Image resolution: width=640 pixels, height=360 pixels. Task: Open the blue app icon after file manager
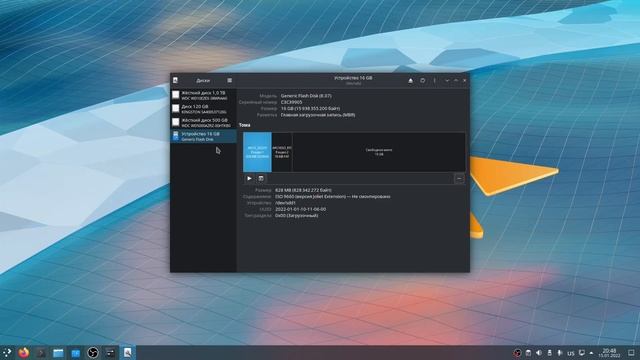click(76, 353)
